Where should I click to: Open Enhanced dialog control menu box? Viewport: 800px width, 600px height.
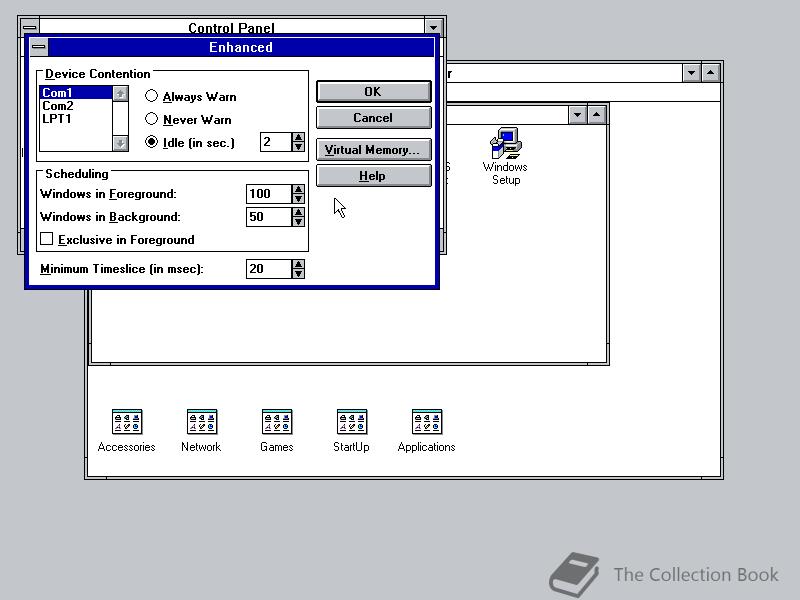coord(39,47)
